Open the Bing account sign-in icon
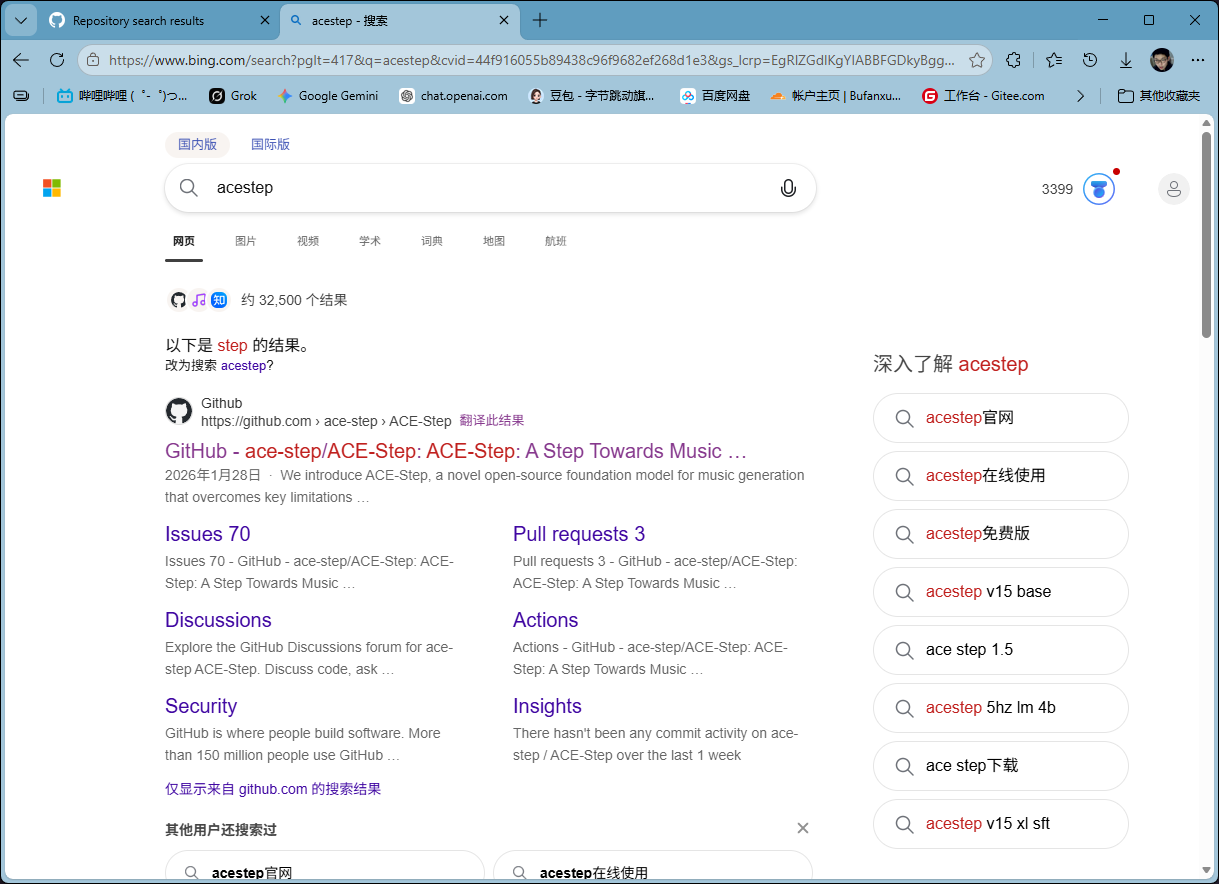 click(x=1173, y=189)
